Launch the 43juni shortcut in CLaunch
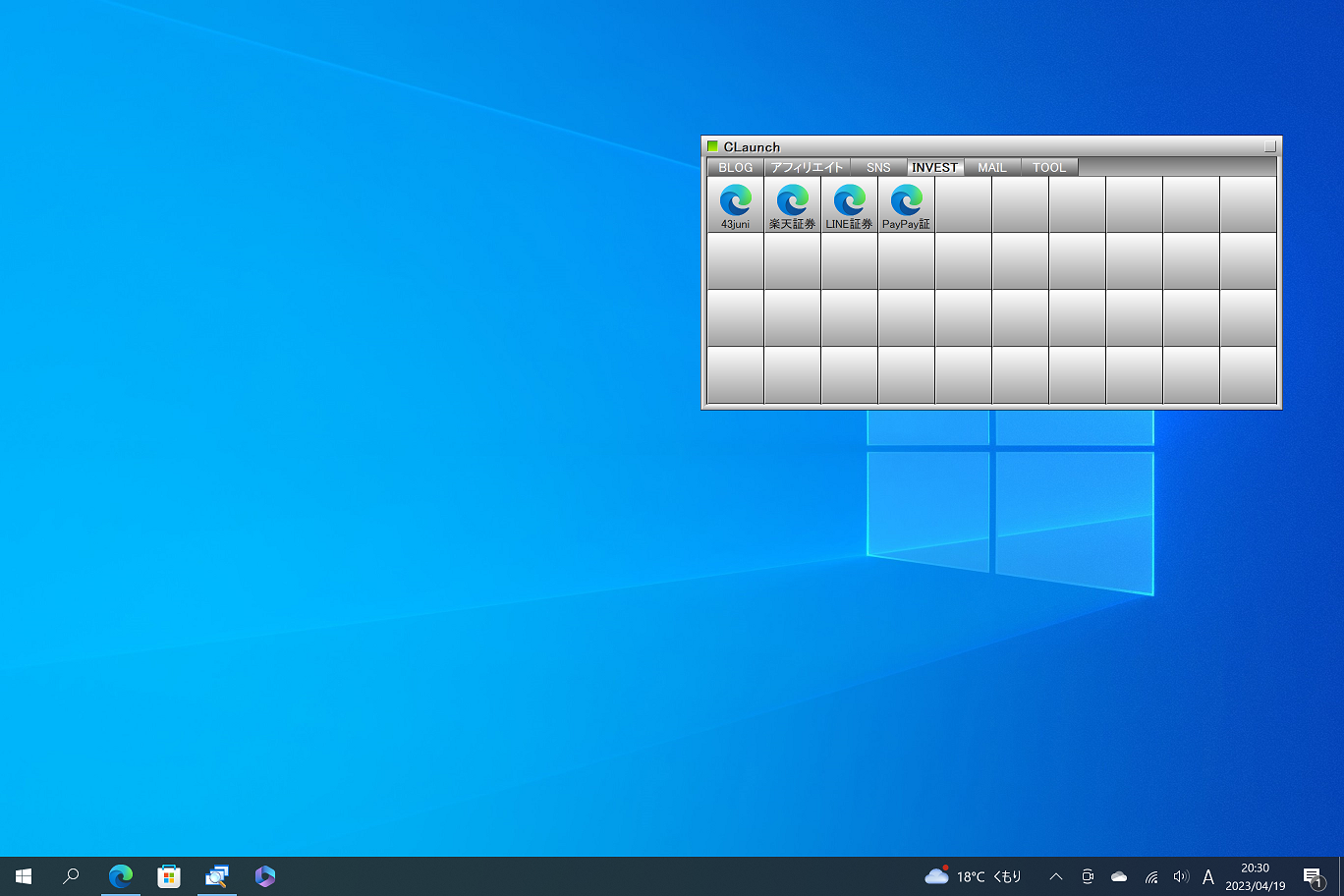Screen dimensions: 1344x896 (x=735, y=203)
